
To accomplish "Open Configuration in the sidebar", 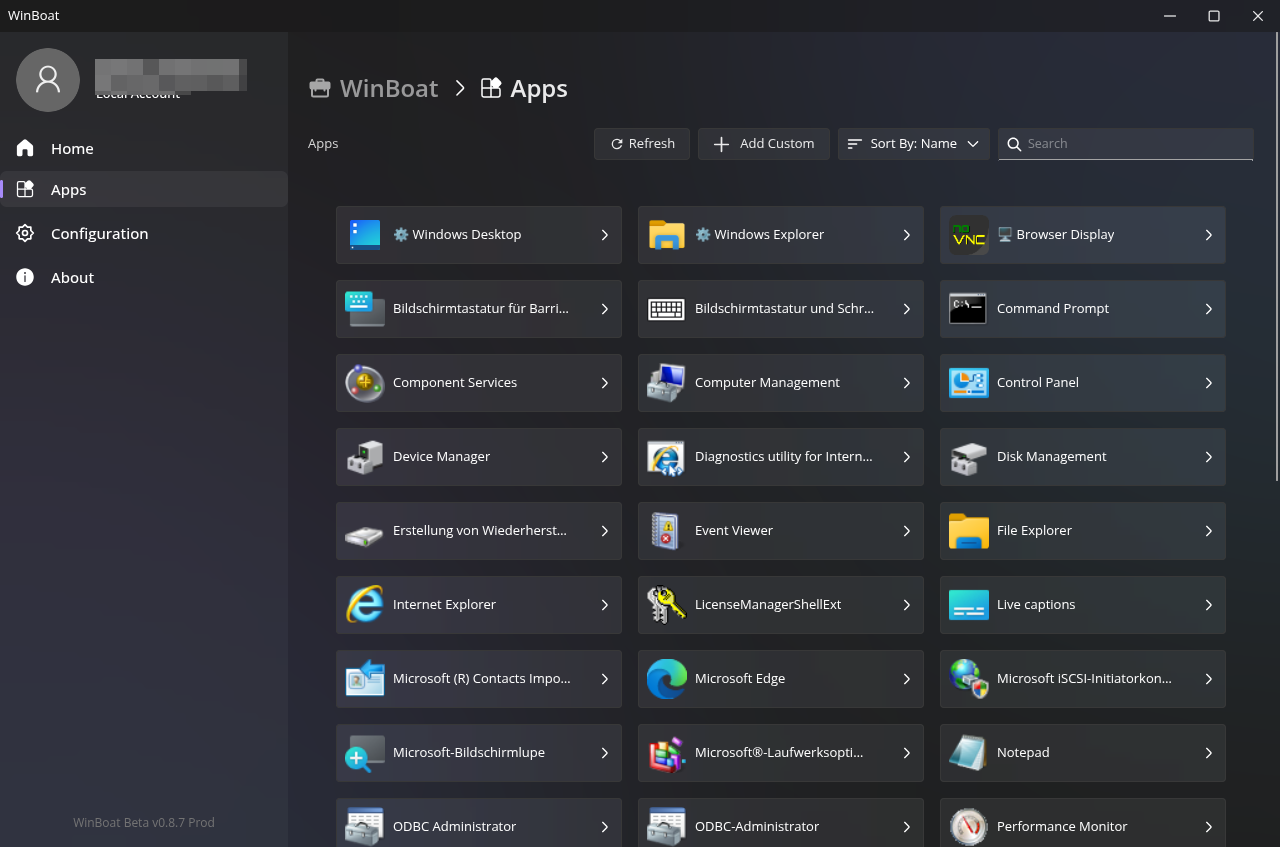I will point(99,234).
